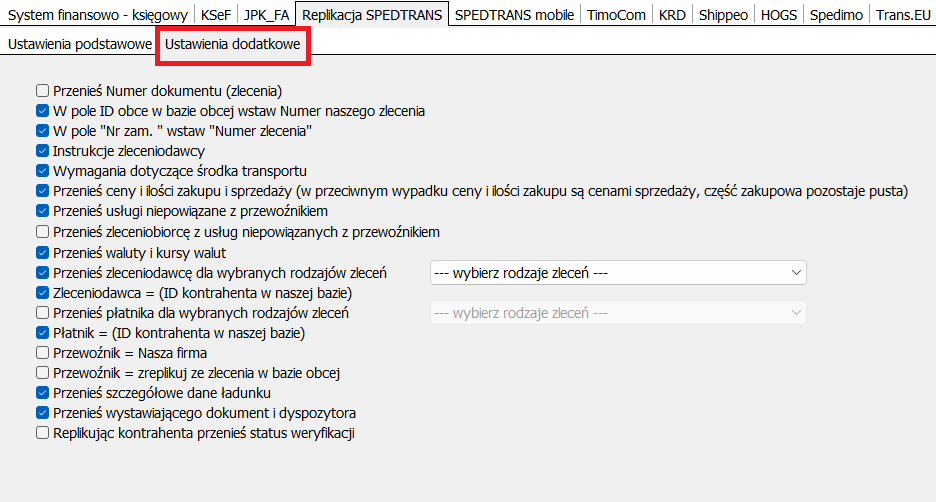Enable 'Przewoźnik = Nasza firma' checkbox
The image size is (936, 502).
43,353
